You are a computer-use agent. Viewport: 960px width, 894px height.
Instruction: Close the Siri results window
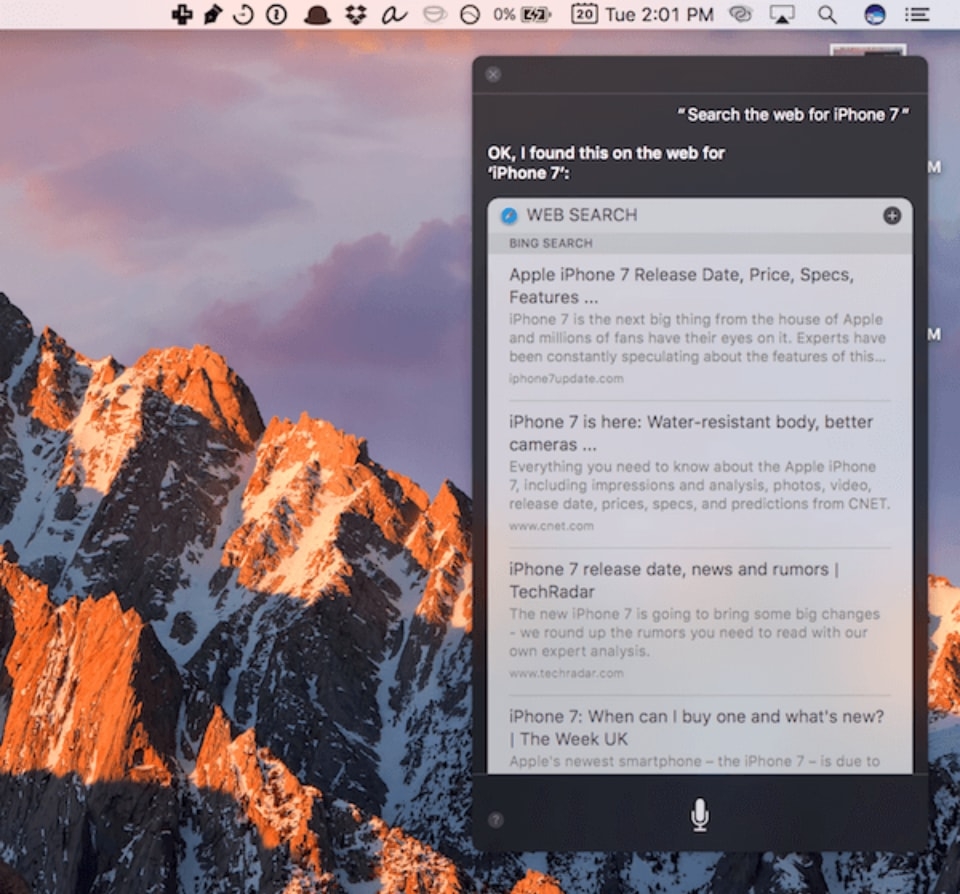[x=493, y=74]
